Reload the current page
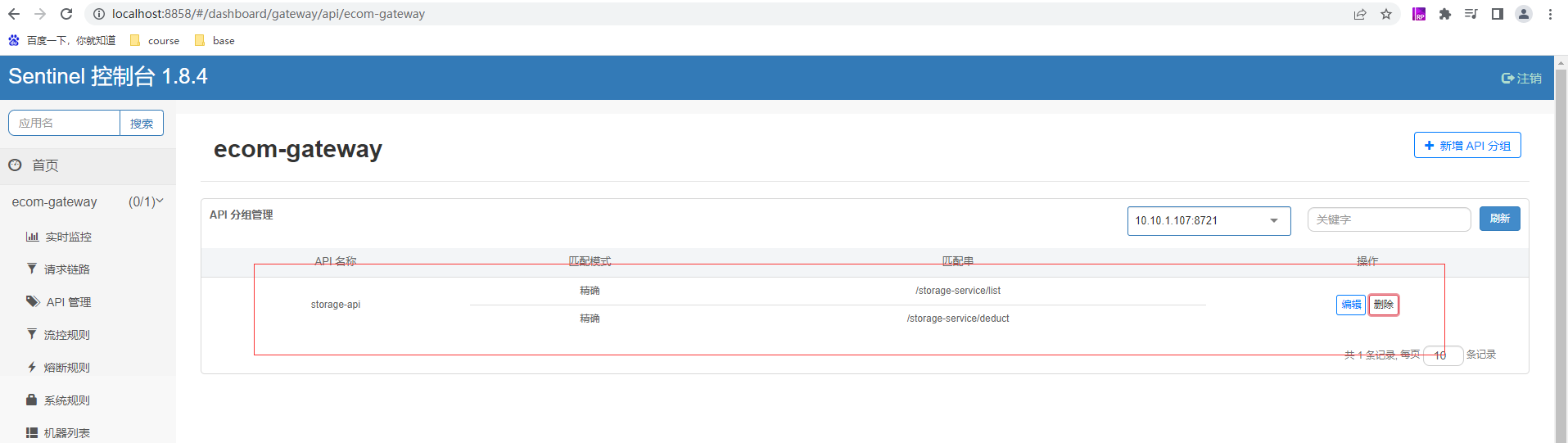The height and width of the screenshot is (443, 1568). pos(66,14)
